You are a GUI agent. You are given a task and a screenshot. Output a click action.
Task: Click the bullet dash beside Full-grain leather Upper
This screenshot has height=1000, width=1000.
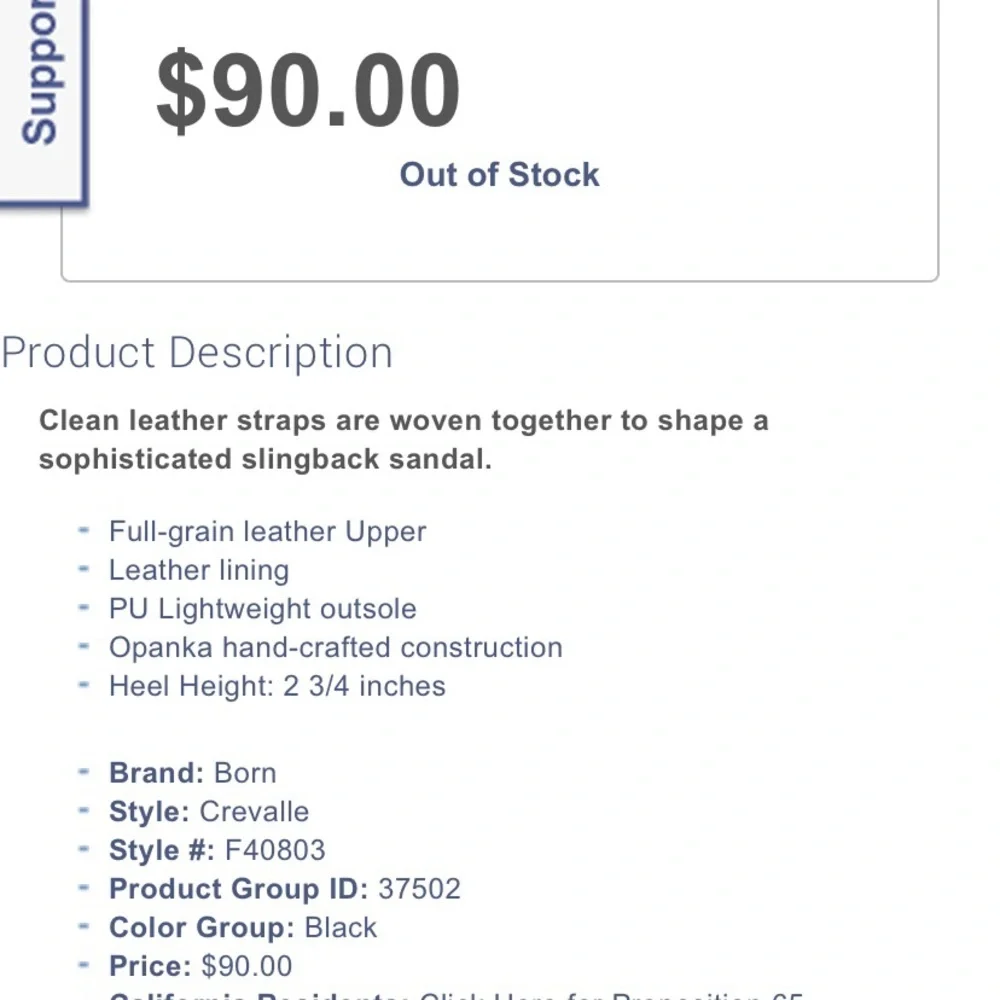coord(85,530)
